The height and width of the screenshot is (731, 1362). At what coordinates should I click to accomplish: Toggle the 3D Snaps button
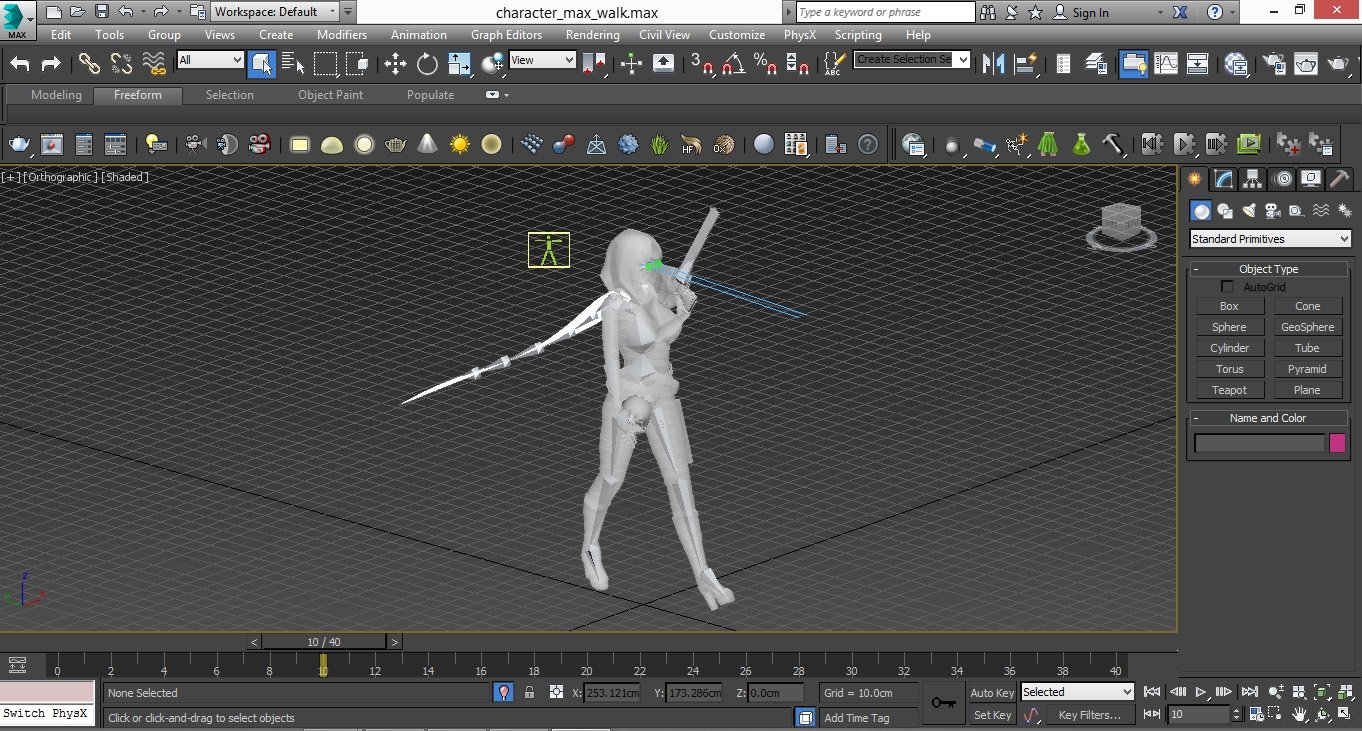point(702,64)
